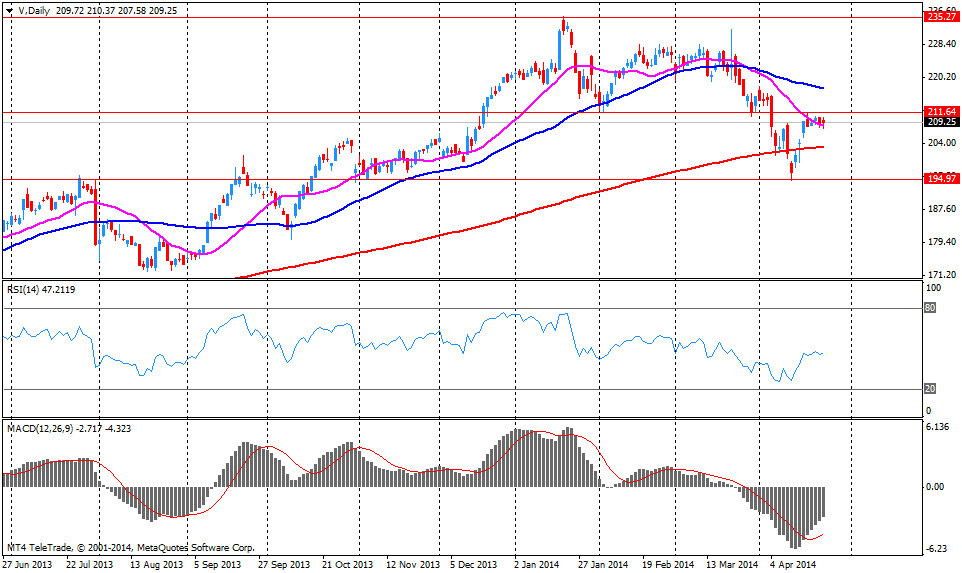
Task: Click the MACD 0.00 scale value
Action: click(936, 486)
